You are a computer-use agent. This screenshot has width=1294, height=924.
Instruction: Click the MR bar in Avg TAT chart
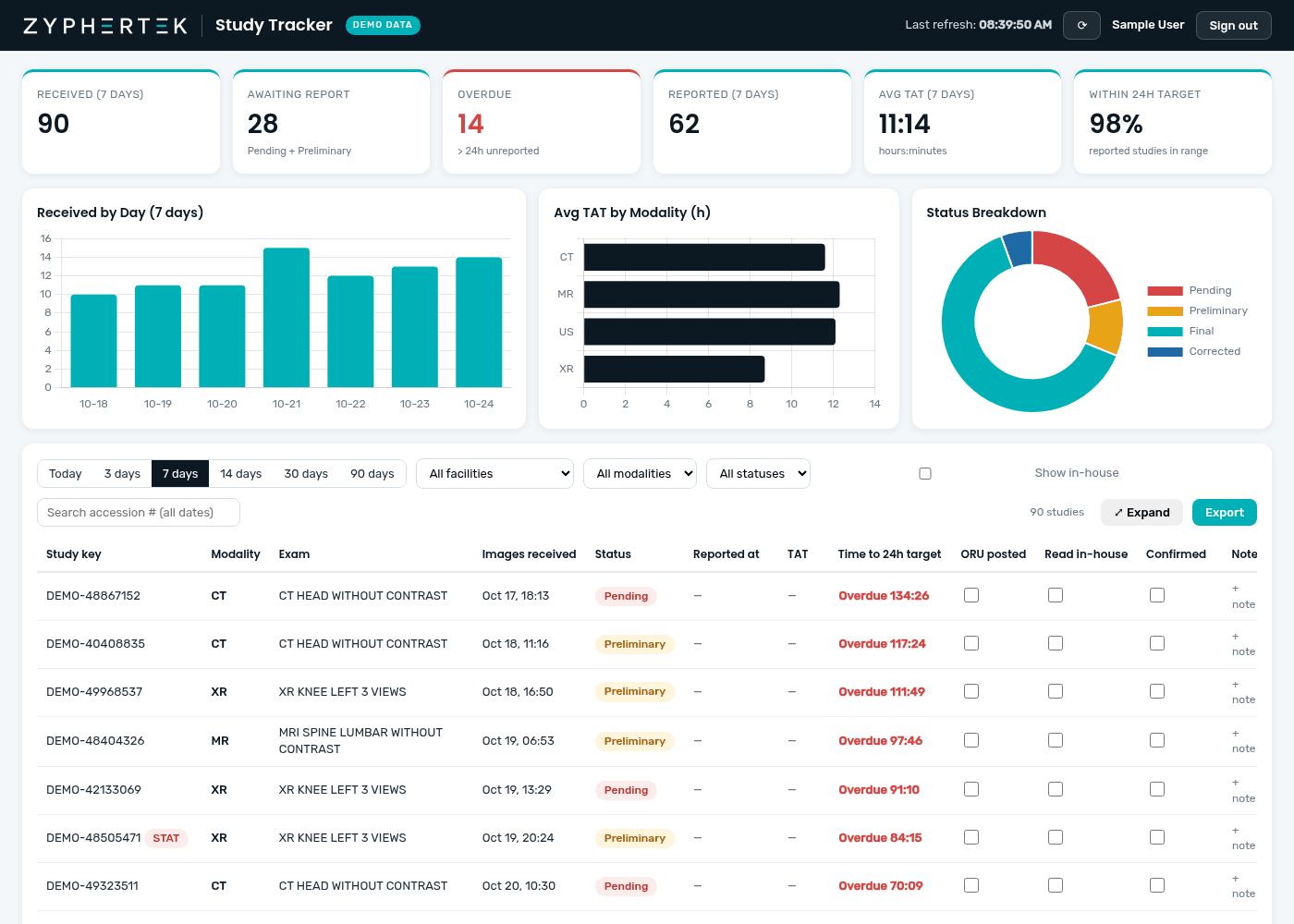click(x=712, y=295)
